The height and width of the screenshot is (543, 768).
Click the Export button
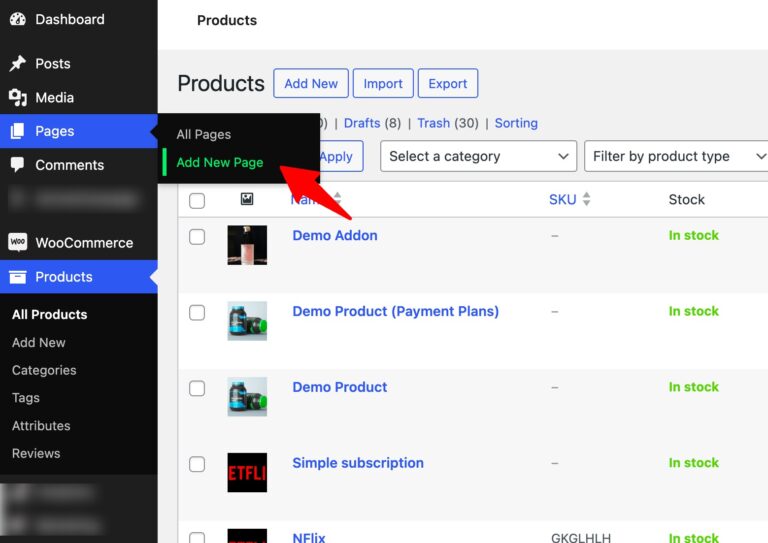[447, 83]
